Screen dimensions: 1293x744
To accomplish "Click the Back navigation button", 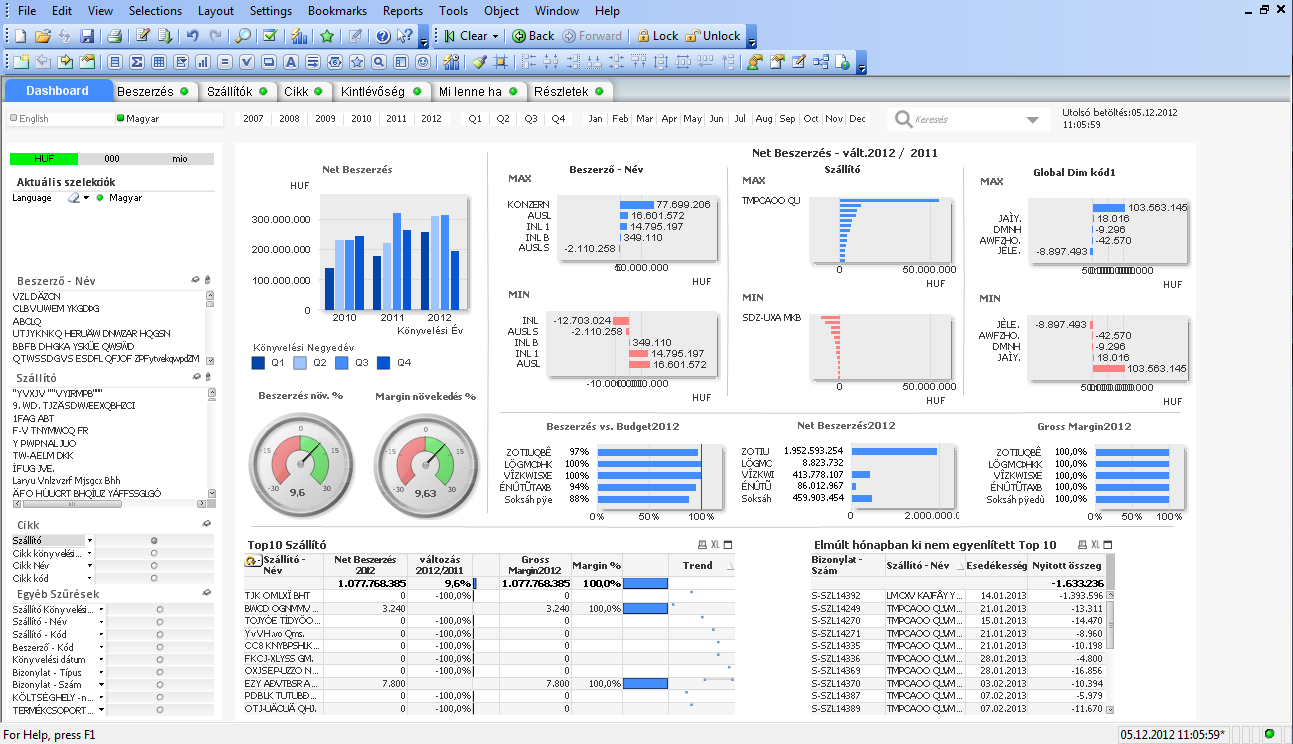I will [533, 36].
